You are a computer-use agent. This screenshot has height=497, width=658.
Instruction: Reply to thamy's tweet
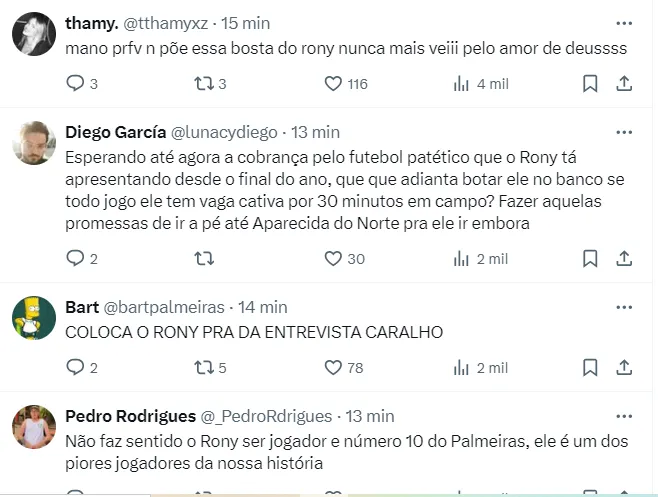(76, 84)
